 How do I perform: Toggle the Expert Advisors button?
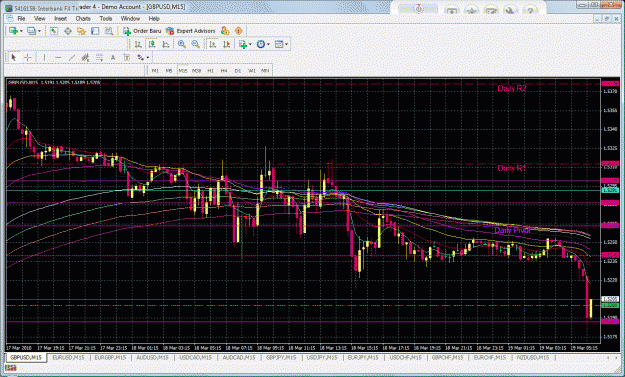click(x=191, y=31)
